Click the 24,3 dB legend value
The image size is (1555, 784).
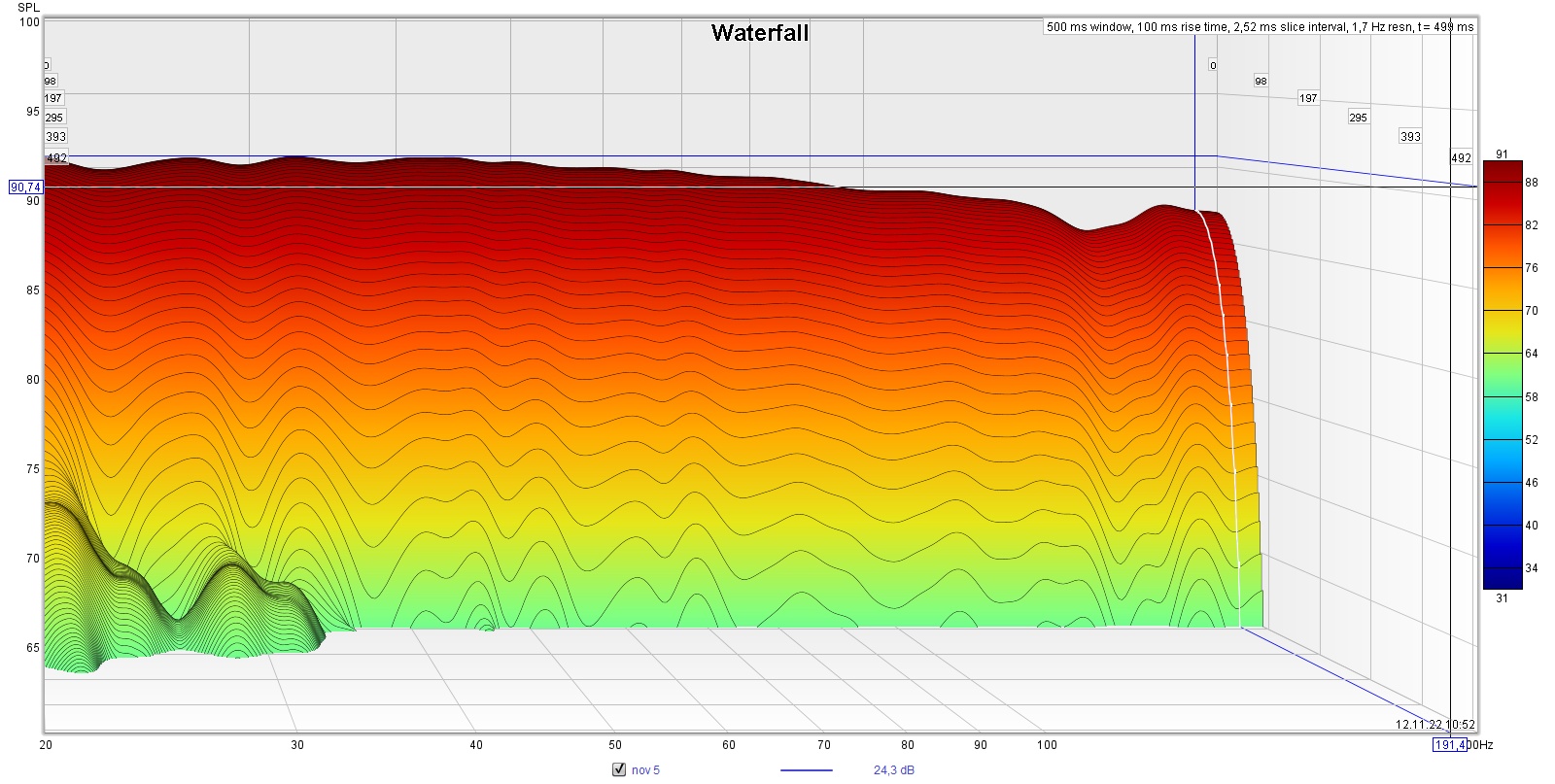pyautogui.click(x=893, y=770)
